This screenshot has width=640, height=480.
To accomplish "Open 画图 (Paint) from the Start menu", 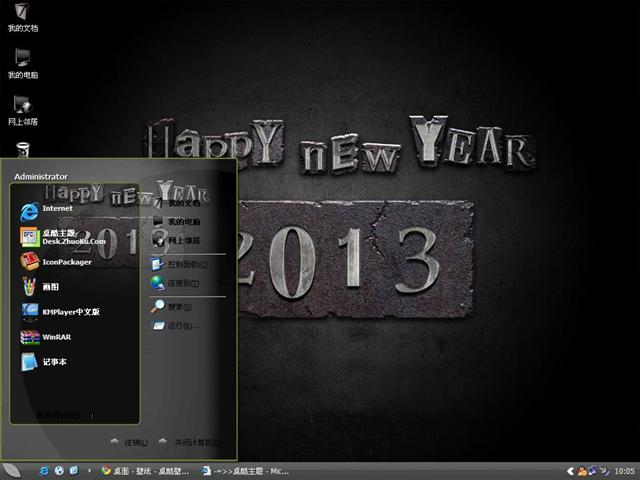I will (x=52, y=287).
